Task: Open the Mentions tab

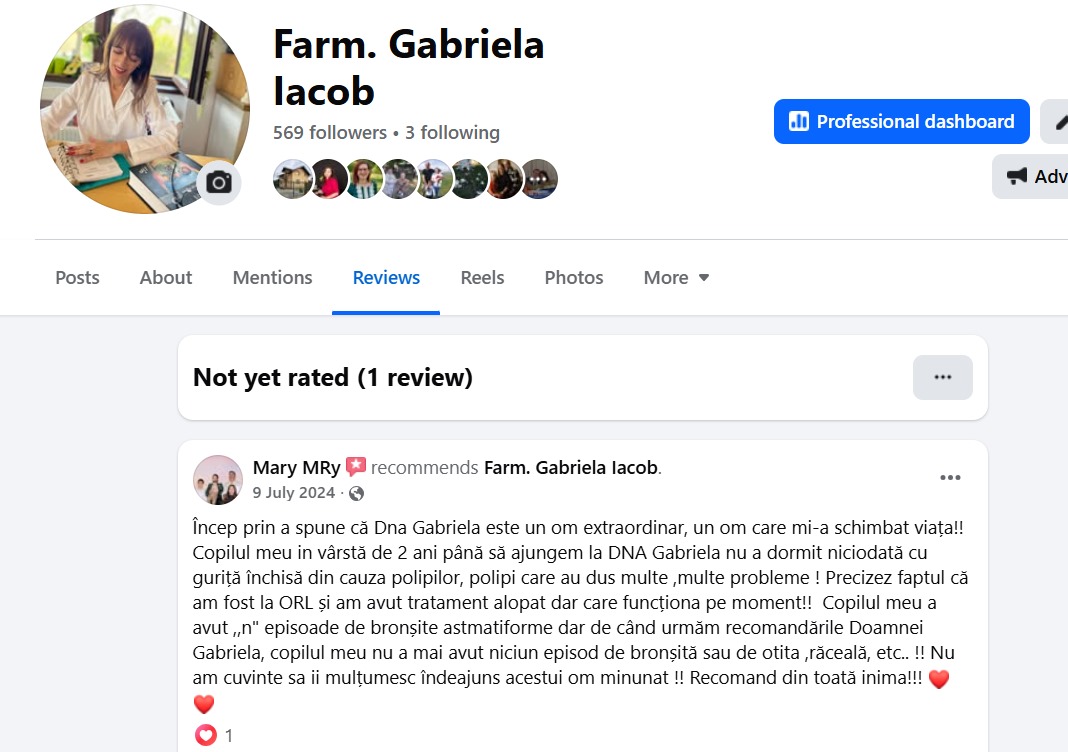Action: click(x=272, y=277)
